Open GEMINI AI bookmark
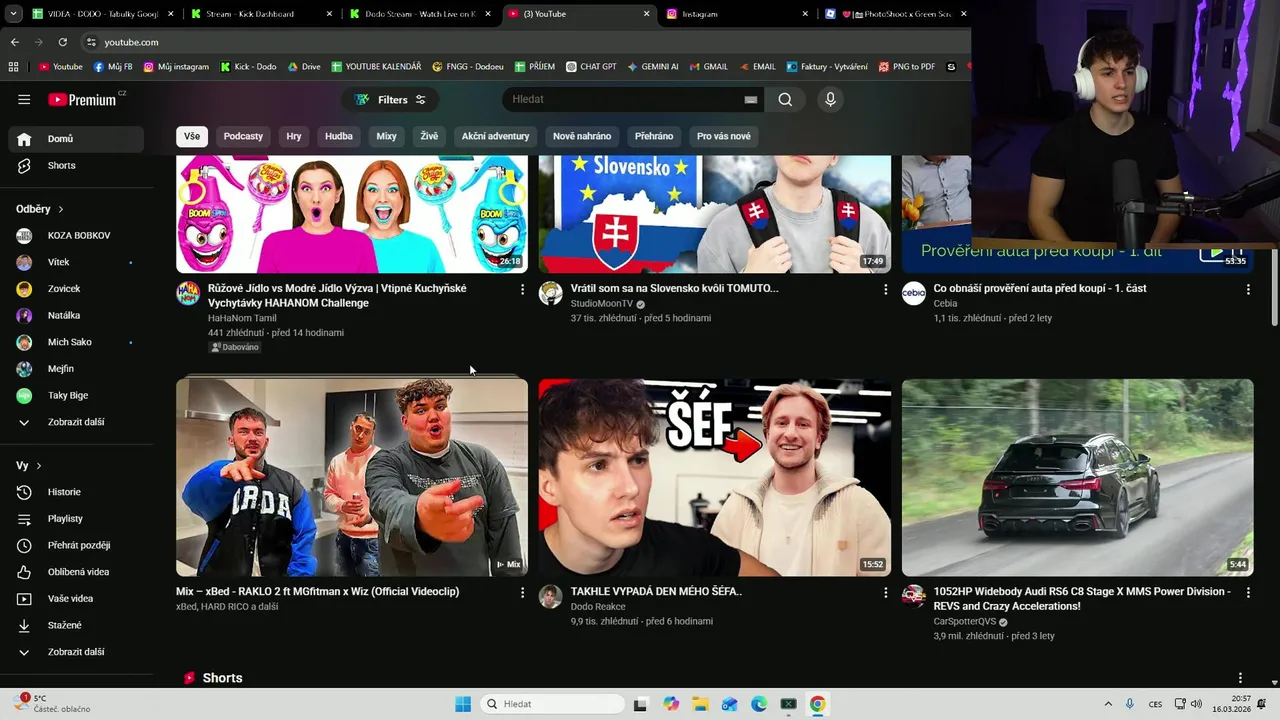This screenshot has height=720, width=1280. [x=653, y=67]
